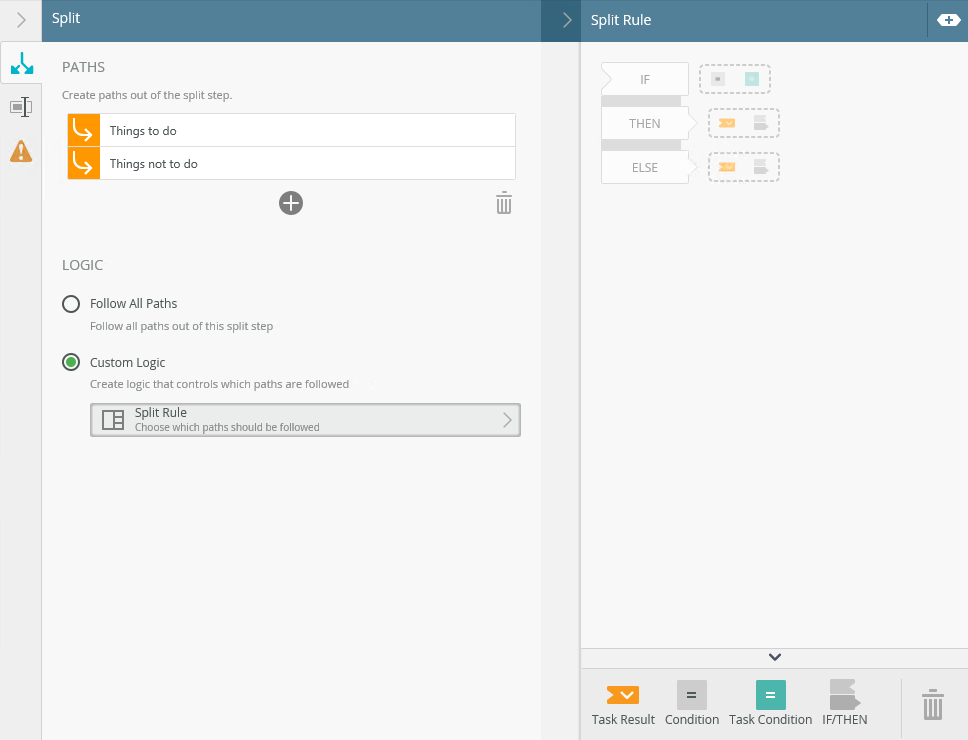Screen dimensions: 968x740
Task: Click the Split tab icon in sidebar
Action: coord(21,64)
